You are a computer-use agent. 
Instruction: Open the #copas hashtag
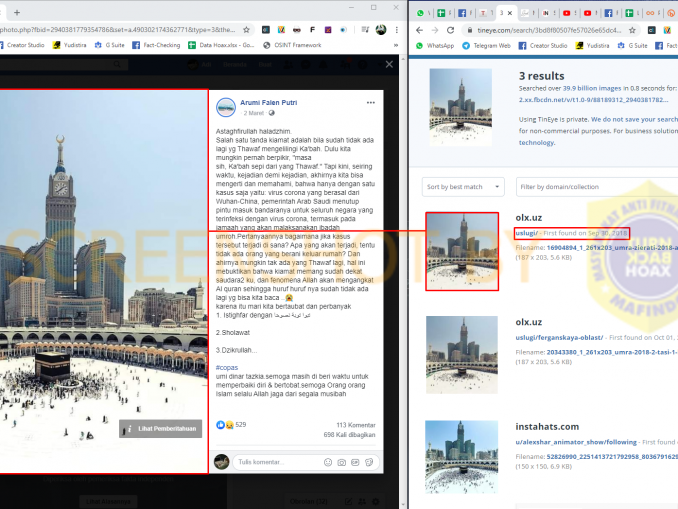click(x=227, y=367)
